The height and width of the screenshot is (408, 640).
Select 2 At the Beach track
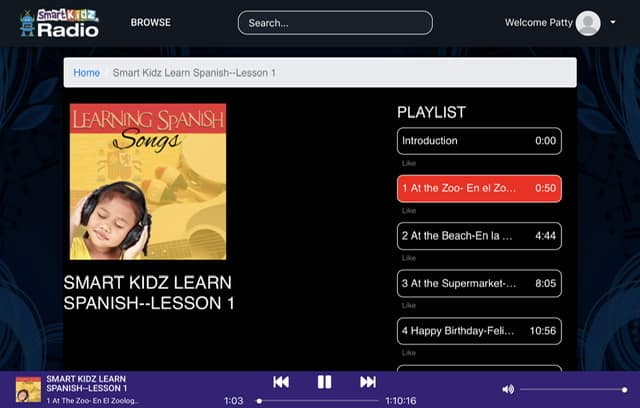pos(479,236)
